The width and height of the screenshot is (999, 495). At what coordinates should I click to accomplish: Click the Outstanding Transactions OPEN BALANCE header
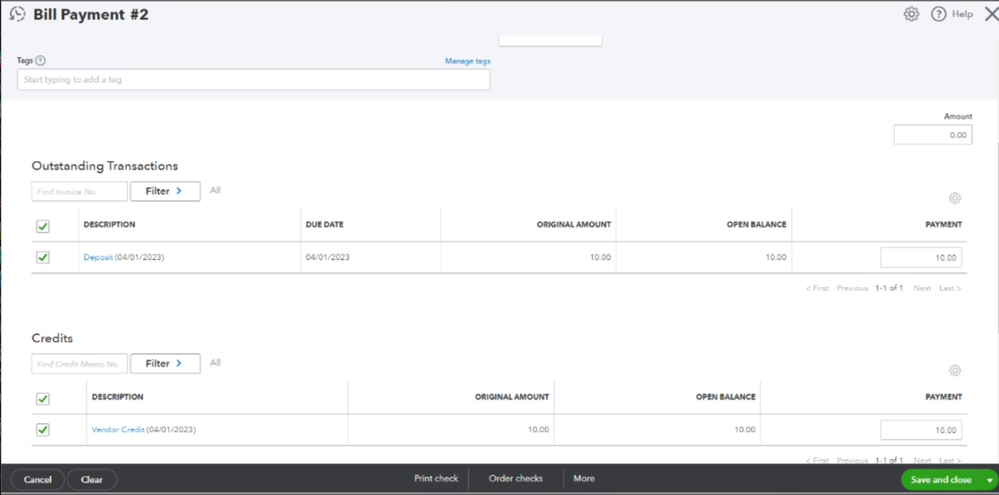(x=756, y=225)
